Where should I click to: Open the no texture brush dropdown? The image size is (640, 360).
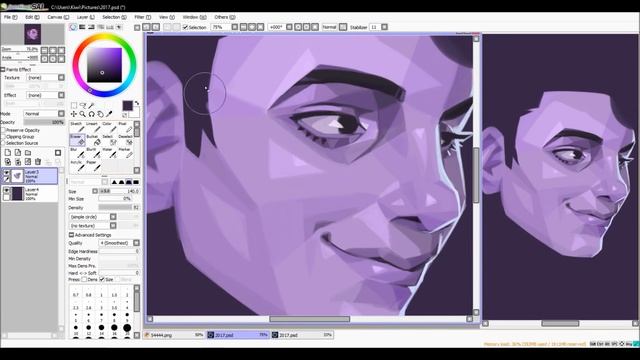[x=113, y=225]
